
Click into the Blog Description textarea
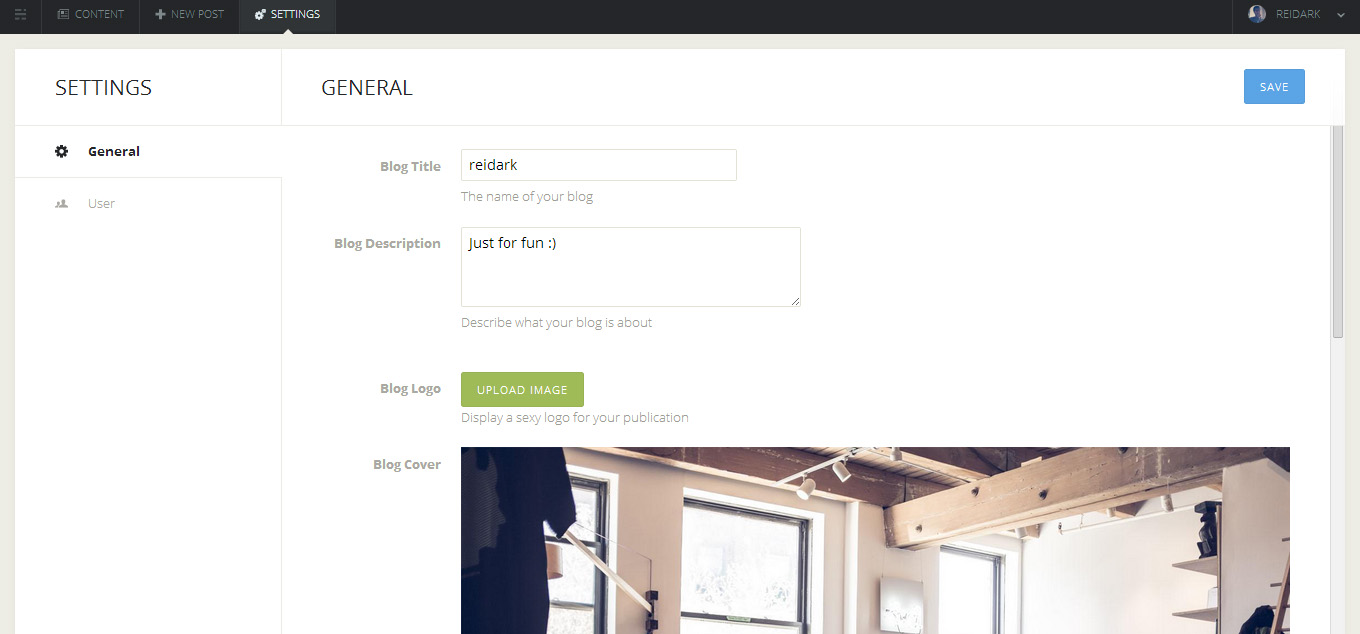[631, 267]
